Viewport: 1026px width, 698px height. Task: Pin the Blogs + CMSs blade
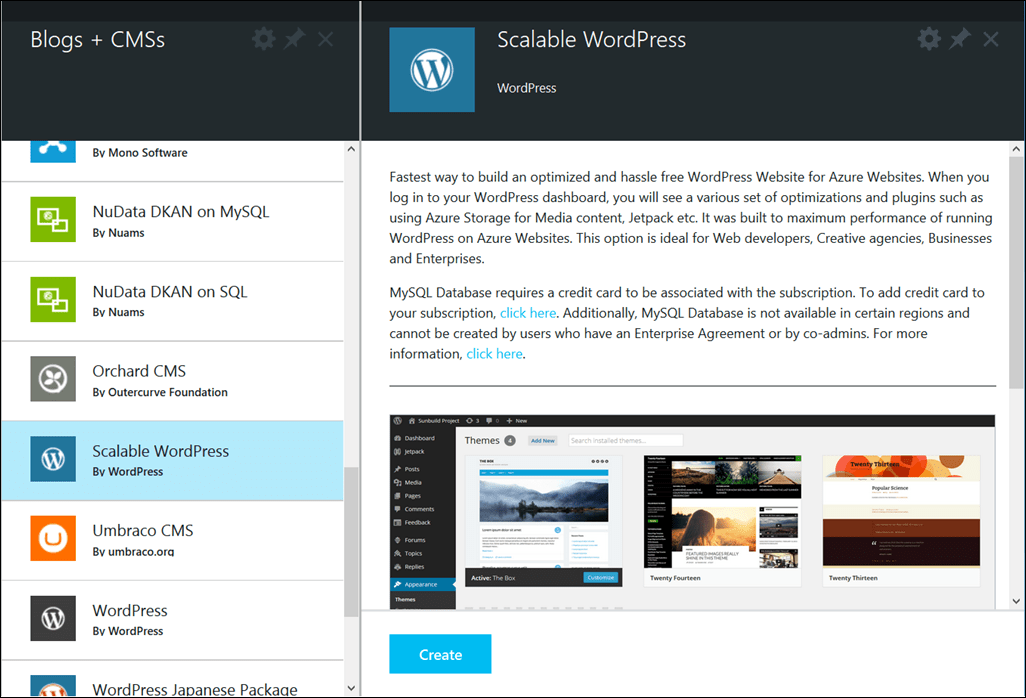pyautogui.click(x=294, y=39)
